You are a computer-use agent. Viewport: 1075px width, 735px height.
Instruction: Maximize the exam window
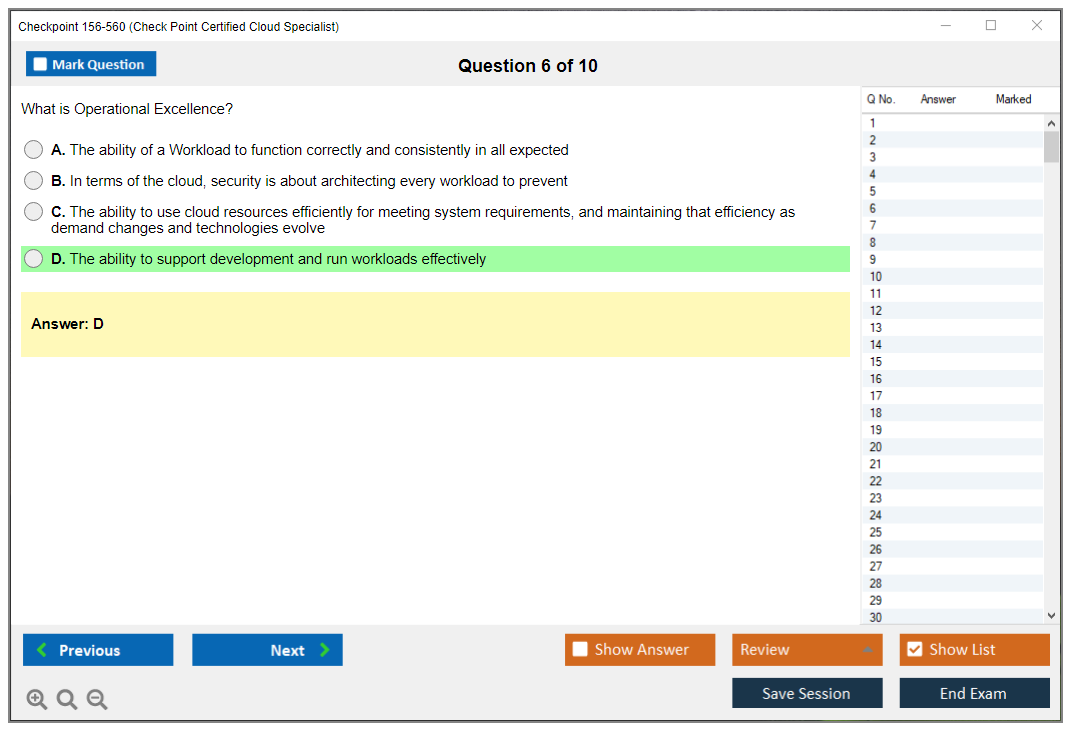[991, 26]
